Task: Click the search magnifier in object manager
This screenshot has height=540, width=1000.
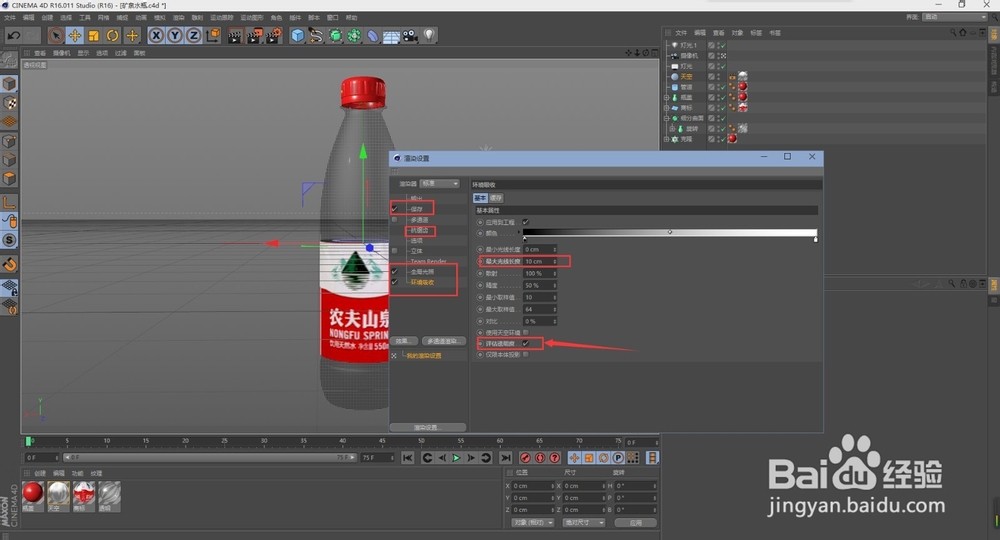Action: [x=953, y=33]
